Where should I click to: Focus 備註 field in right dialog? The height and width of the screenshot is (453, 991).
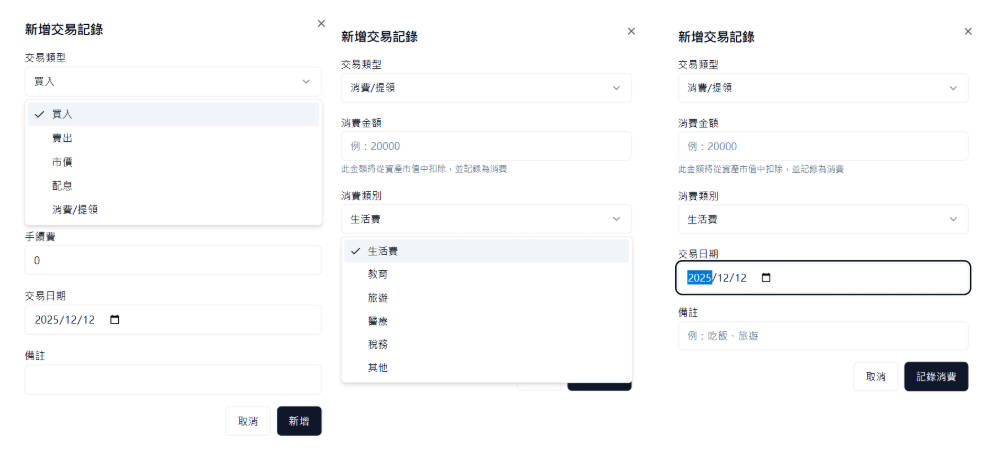click(823, 336)
